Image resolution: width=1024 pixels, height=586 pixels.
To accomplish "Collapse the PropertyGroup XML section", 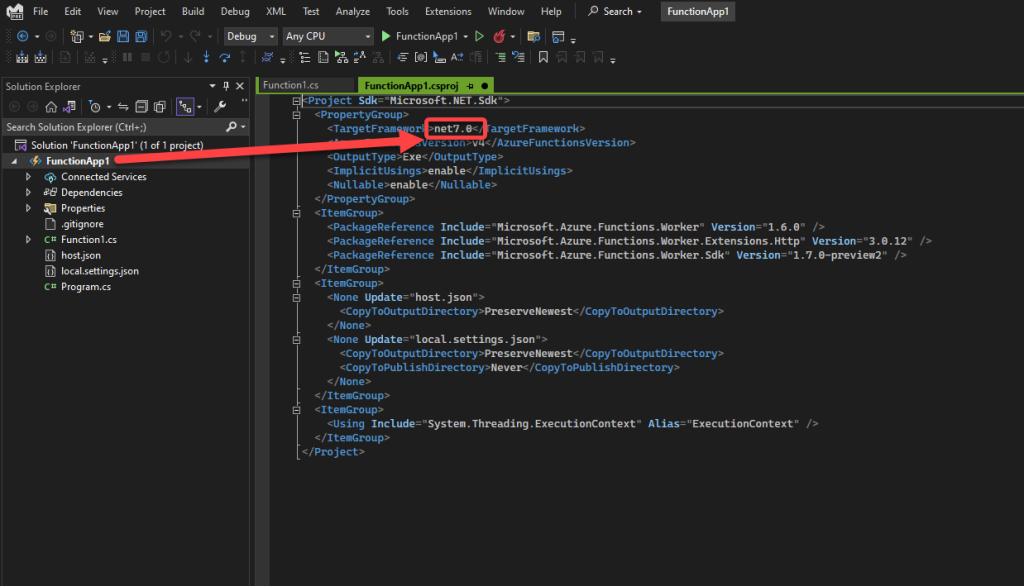I will [x=296, y=115].
